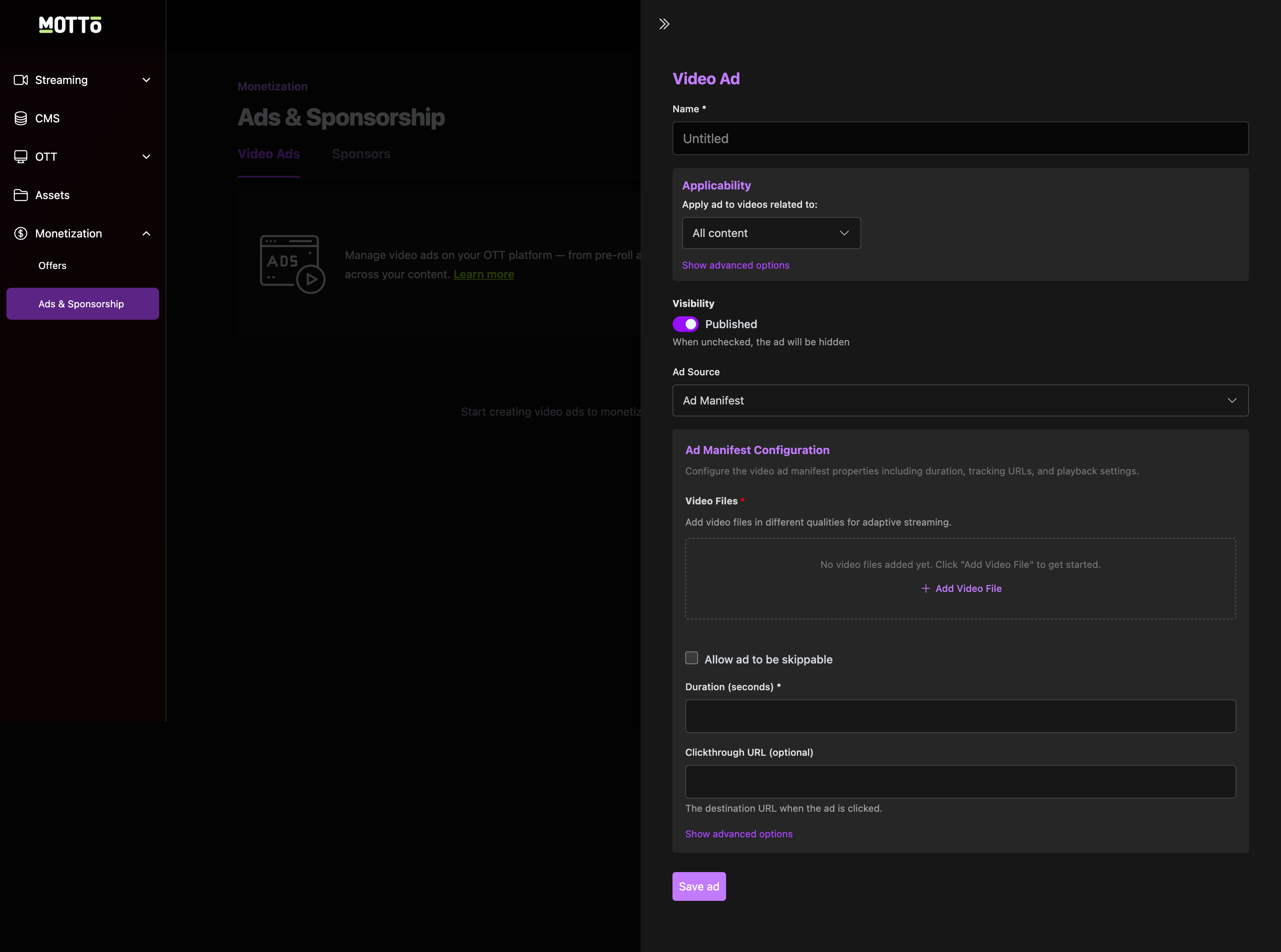Show advanced options under Applicability

coord(735,265)
